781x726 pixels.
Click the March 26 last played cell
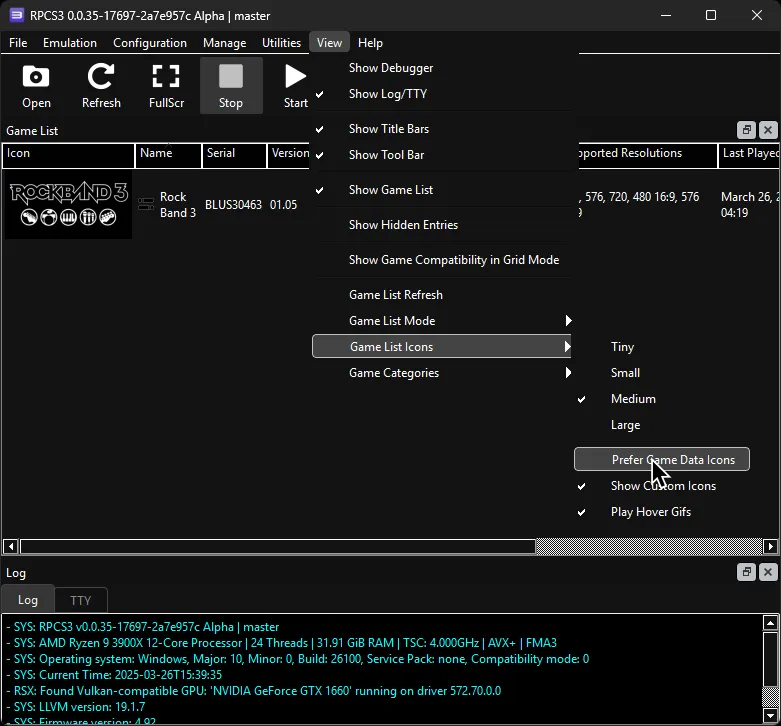(749, 205)
